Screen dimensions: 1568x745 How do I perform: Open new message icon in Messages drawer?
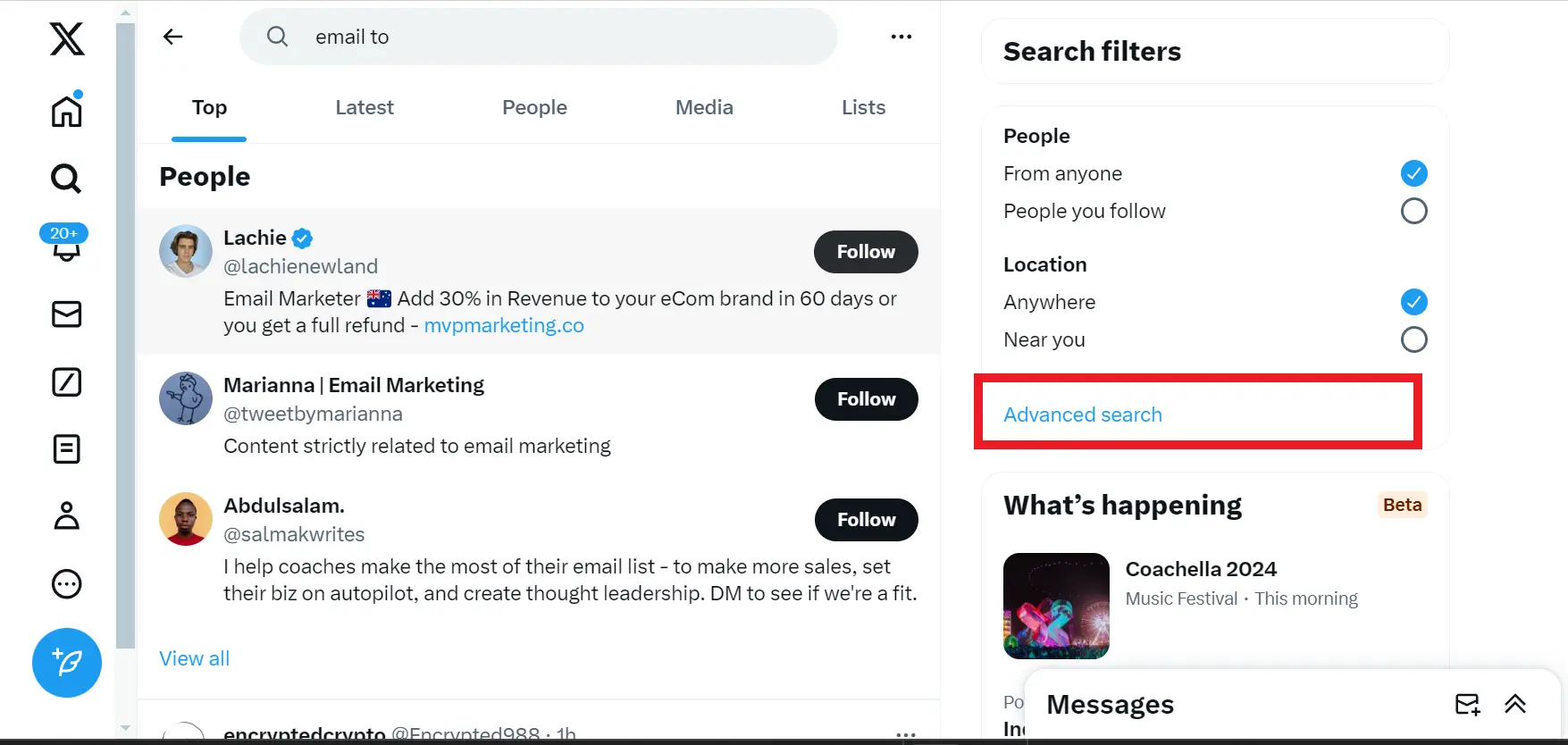point(1467,705)
